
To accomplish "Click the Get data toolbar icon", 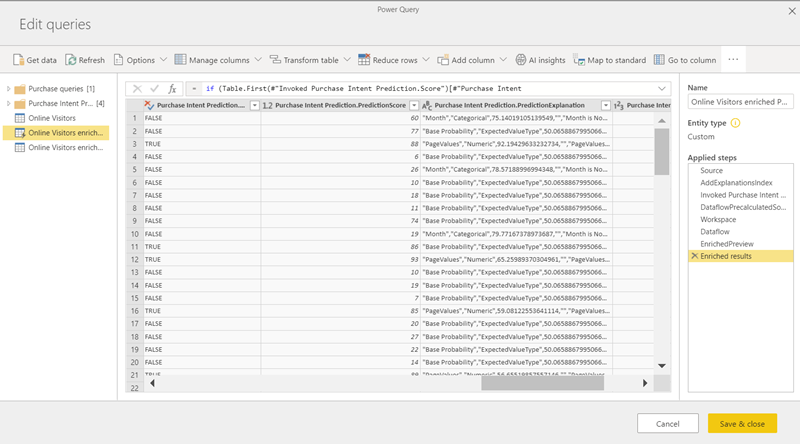I will (x=19, y=60).
